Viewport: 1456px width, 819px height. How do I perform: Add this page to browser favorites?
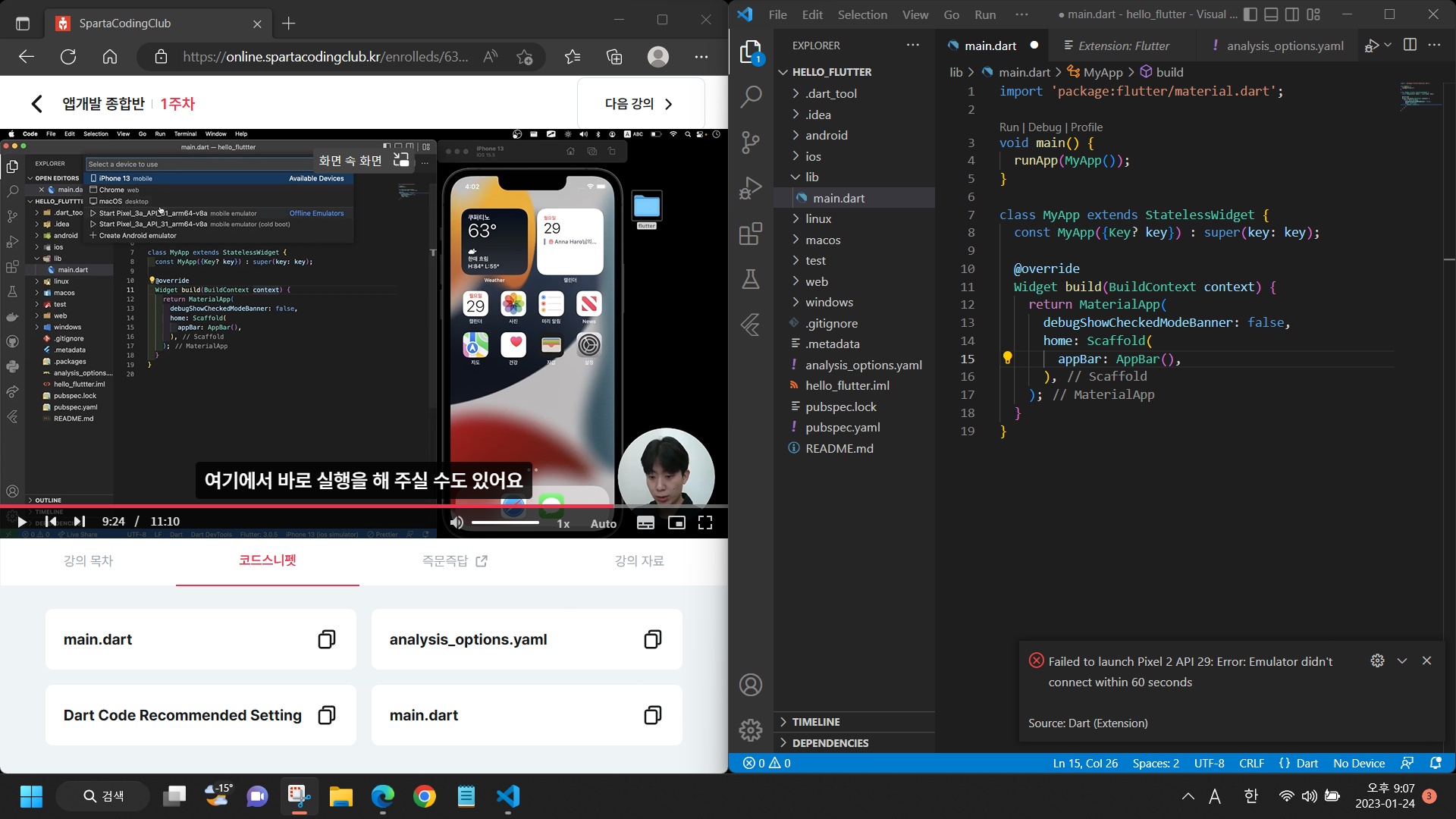pos(525,57)
